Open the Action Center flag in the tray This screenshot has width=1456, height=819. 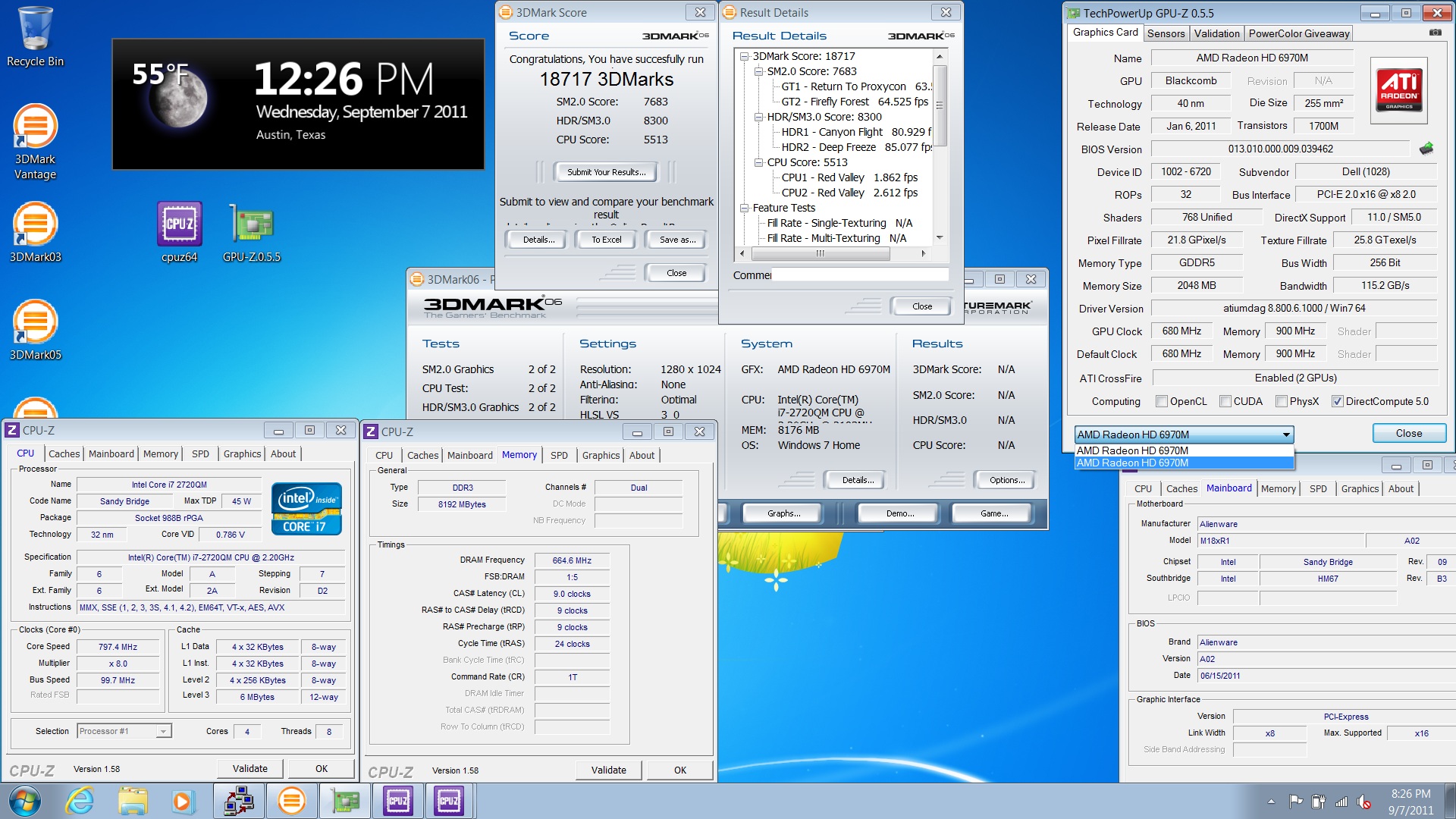click(1295, 801)
